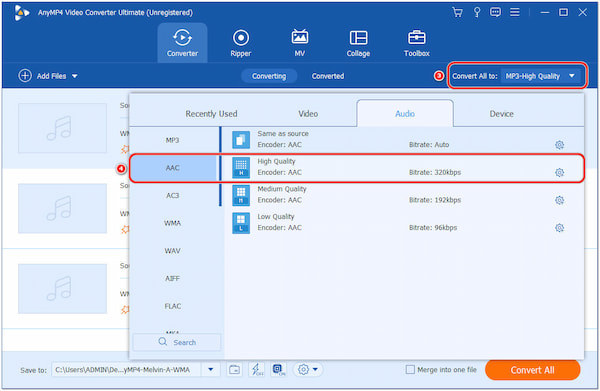The image size is (600, 391).
Task: Open settings gear for Same as source
Action: [559, 145]
